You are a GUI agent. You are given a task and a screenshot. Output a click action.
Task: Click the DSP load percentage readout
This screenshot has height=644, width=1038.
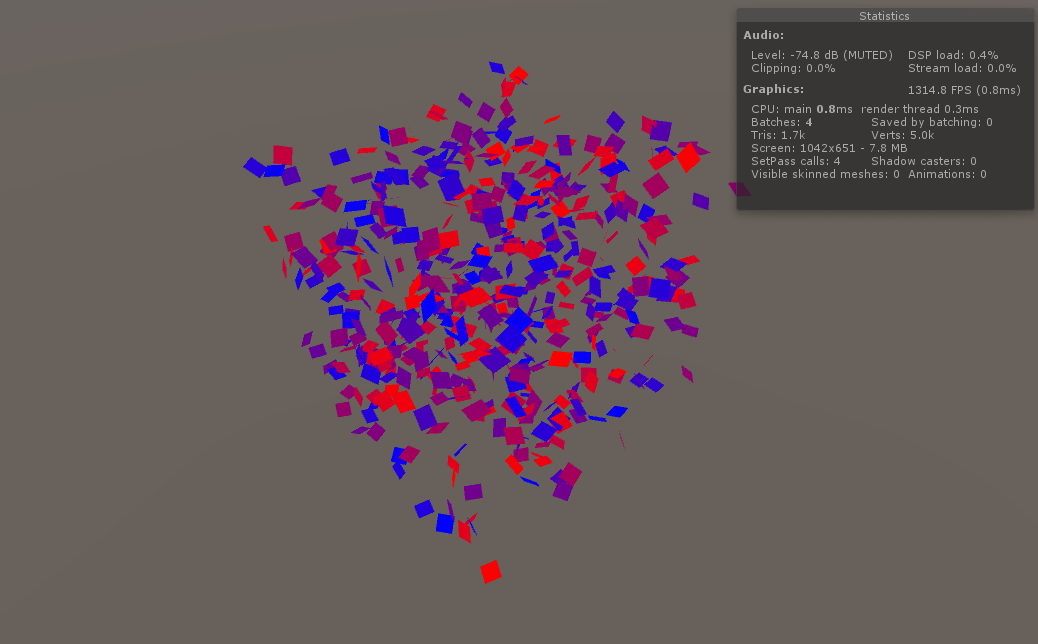click(x=952, y=55)
